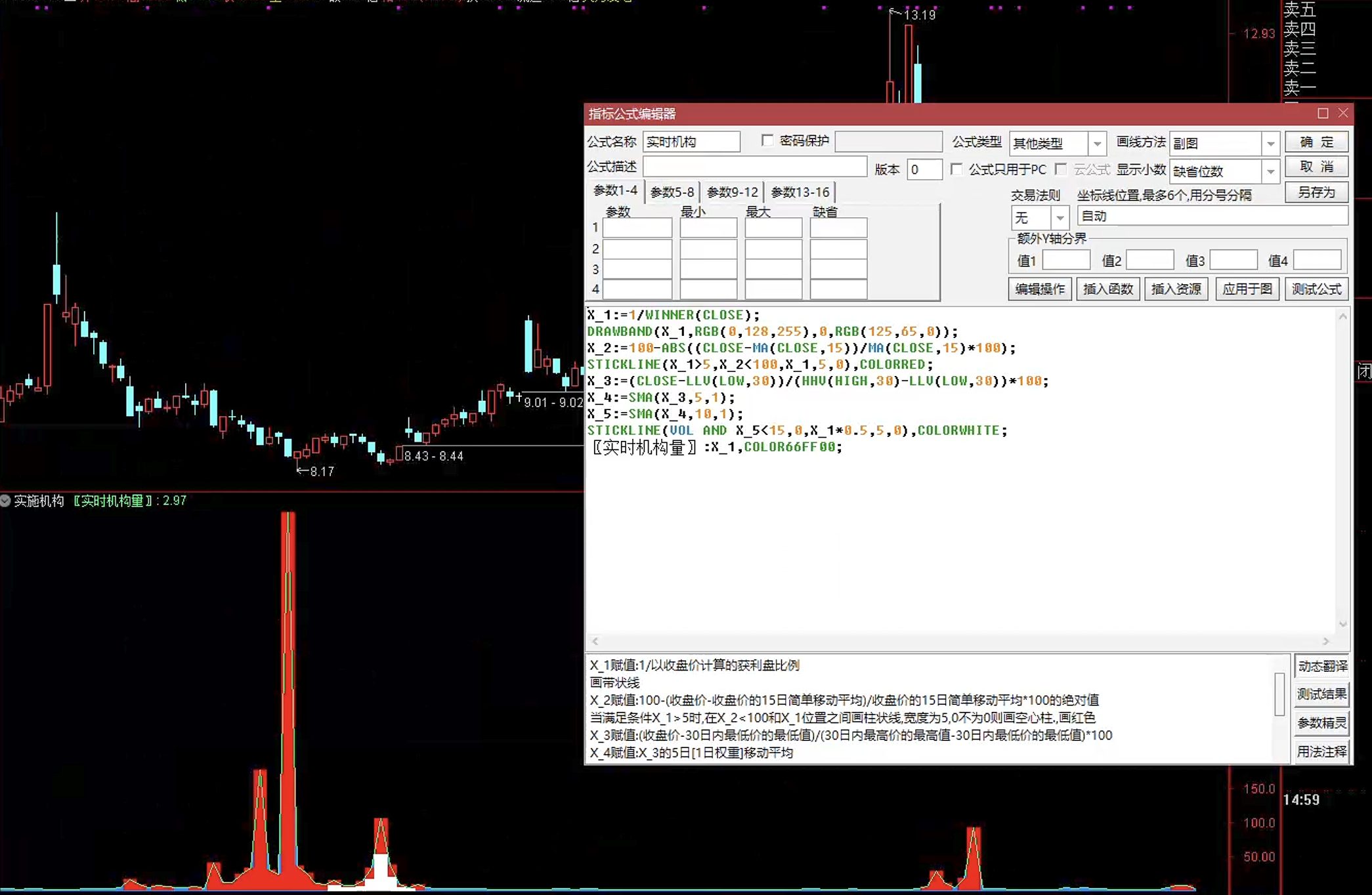Click translation text X_1赋值:1/以收盘价计算的获利盘比例
This screenshot has width=1372, height=895.
coord(695,665)
